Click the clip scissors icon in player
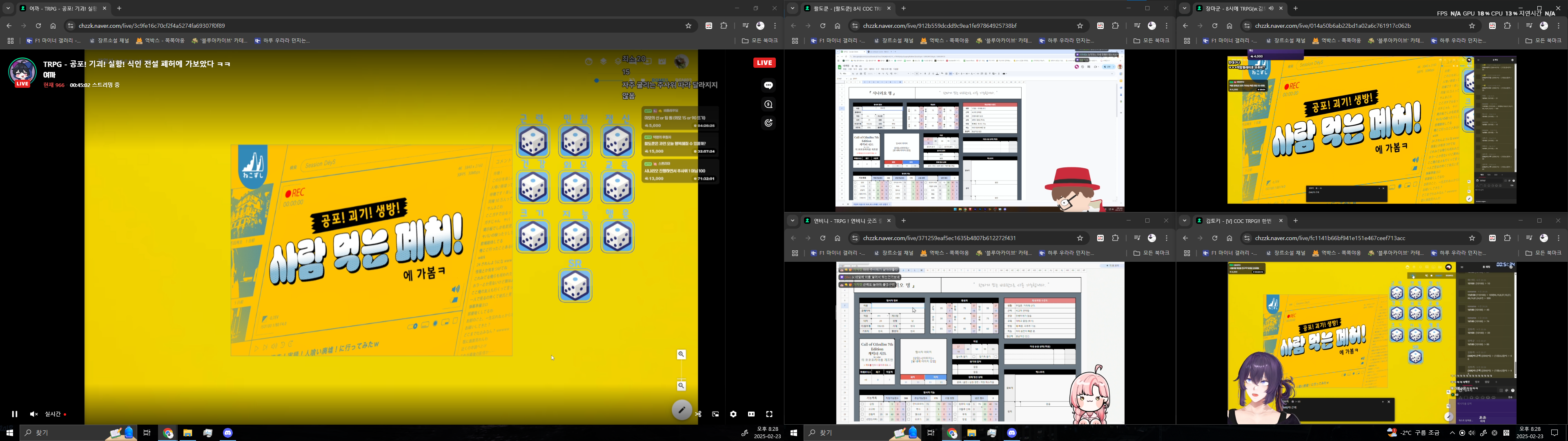Viewport: 1568px width, 441px height. tap(698, 414)
